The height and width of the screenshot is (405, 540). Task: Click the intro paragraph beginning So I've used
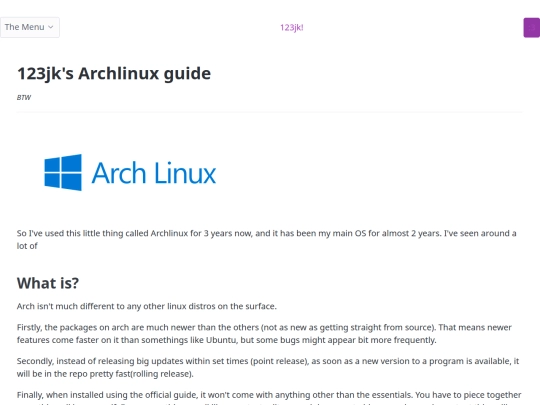[267, 239]
